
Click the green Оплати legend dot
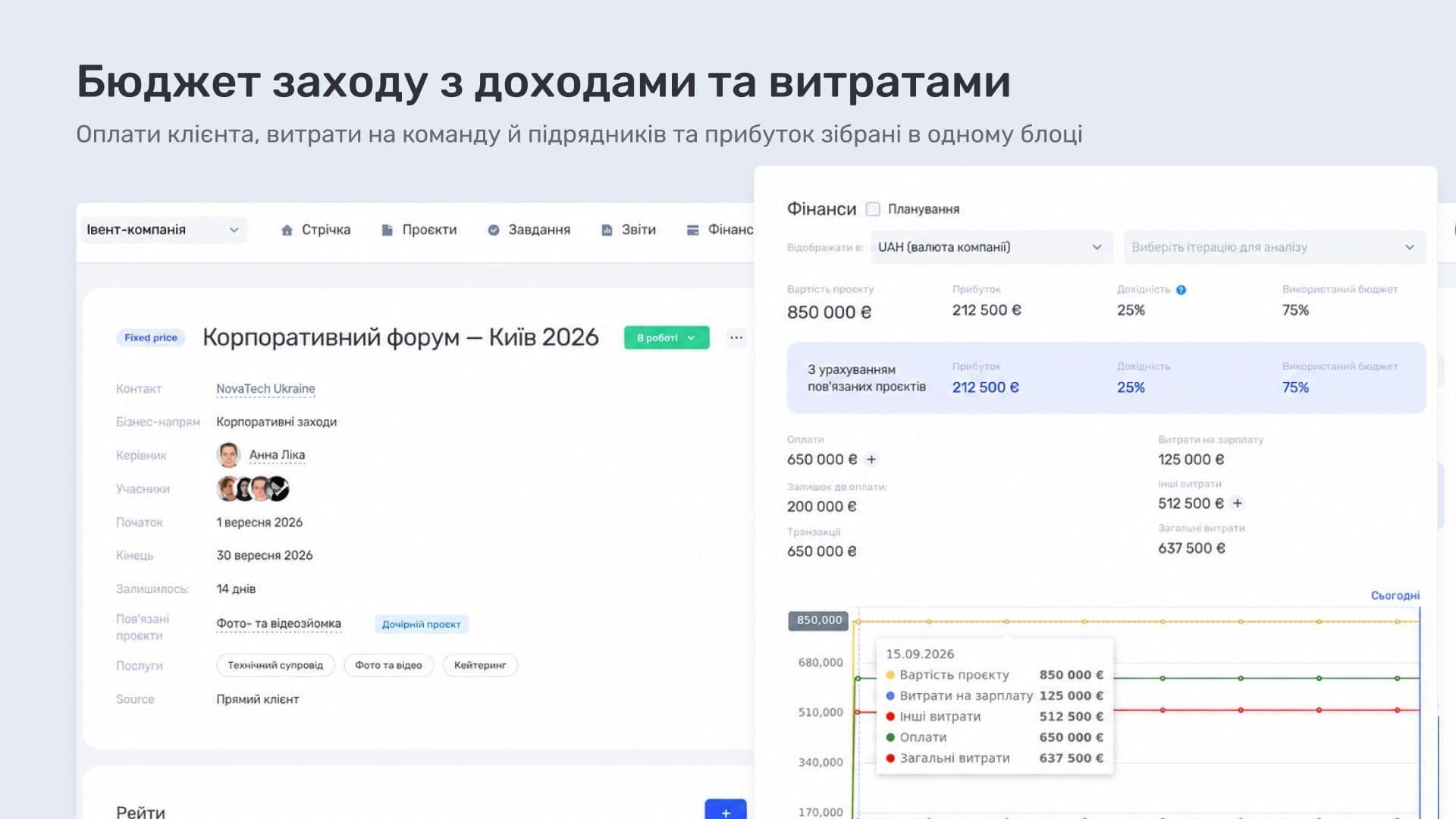coord(890,737)
